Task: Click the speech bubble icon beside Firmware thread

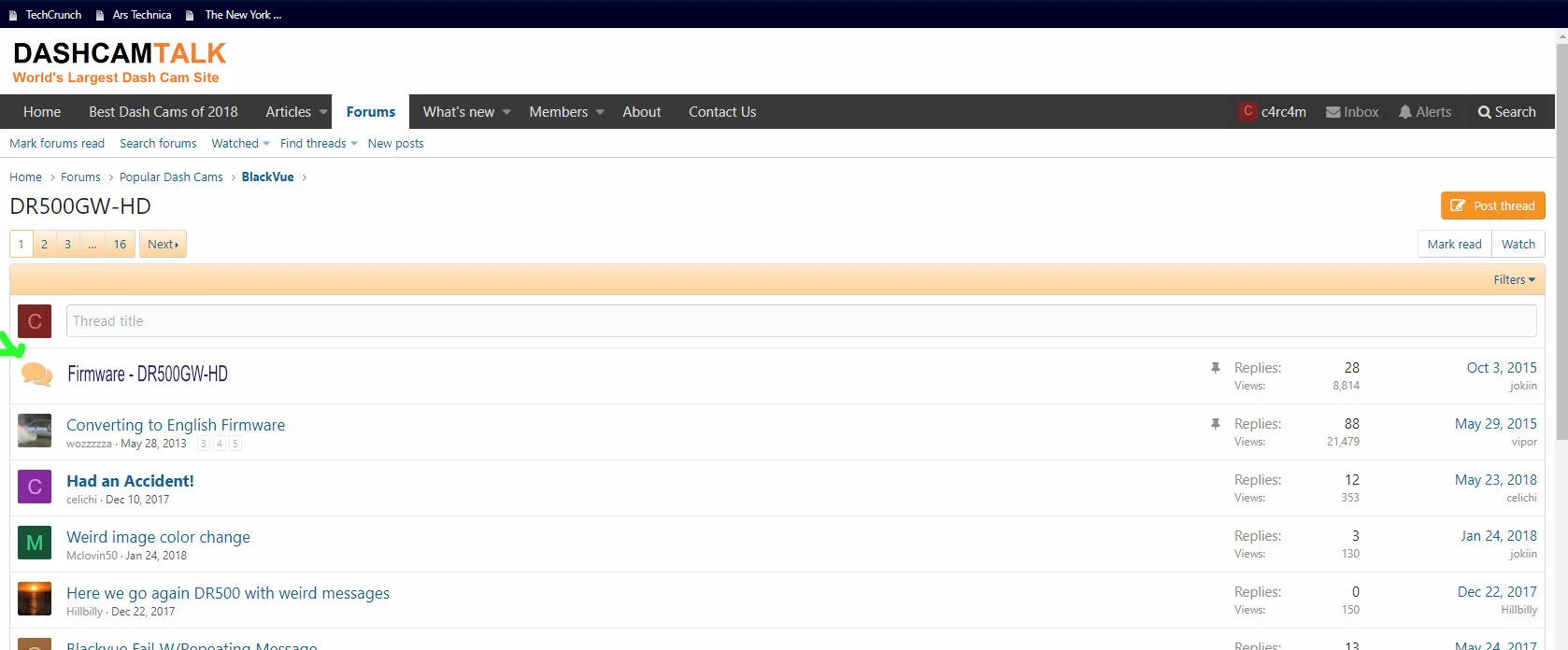Action: pyautogui.click(x=36, y=374)
